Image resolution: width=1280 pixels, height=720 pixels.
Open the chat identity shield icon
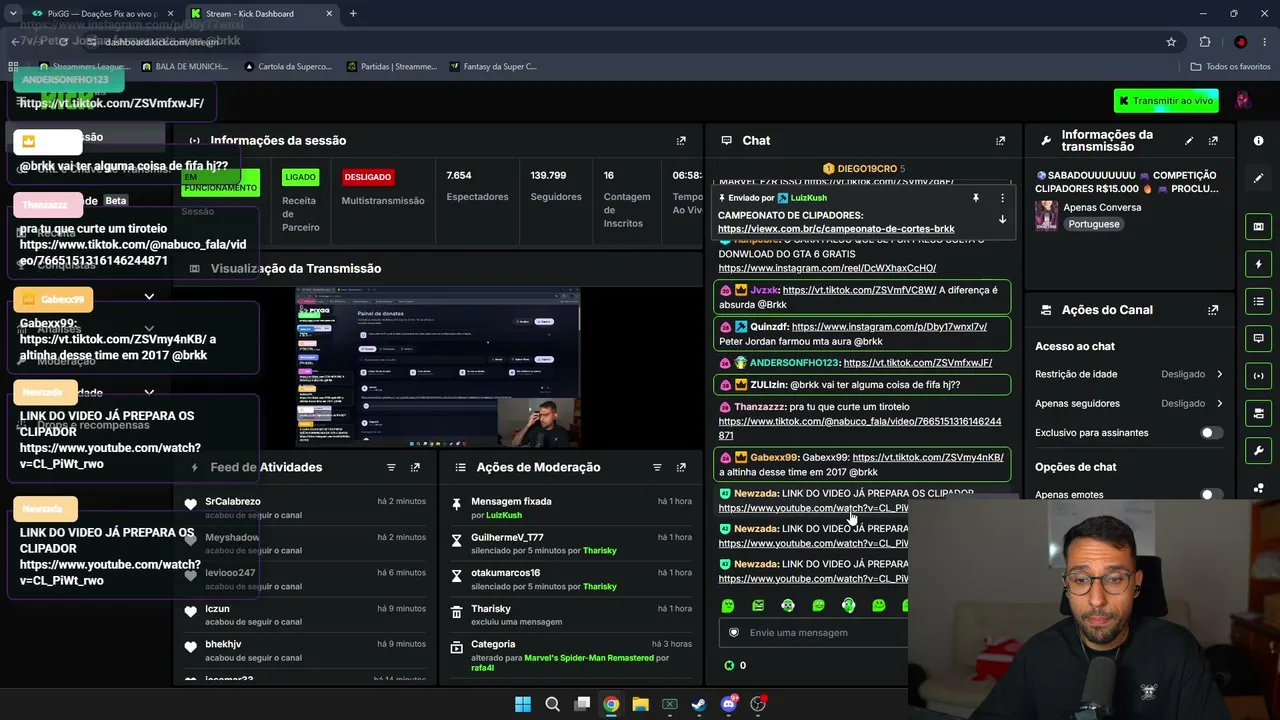click(733, 632)
